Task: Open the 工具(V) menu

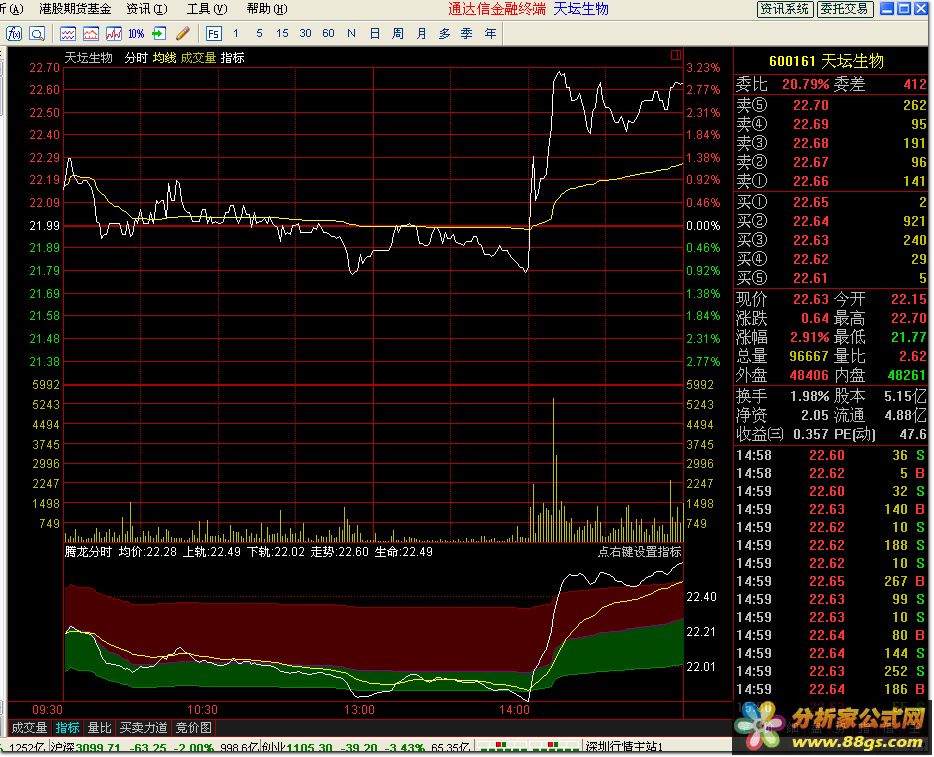Action: pos(207,9)
